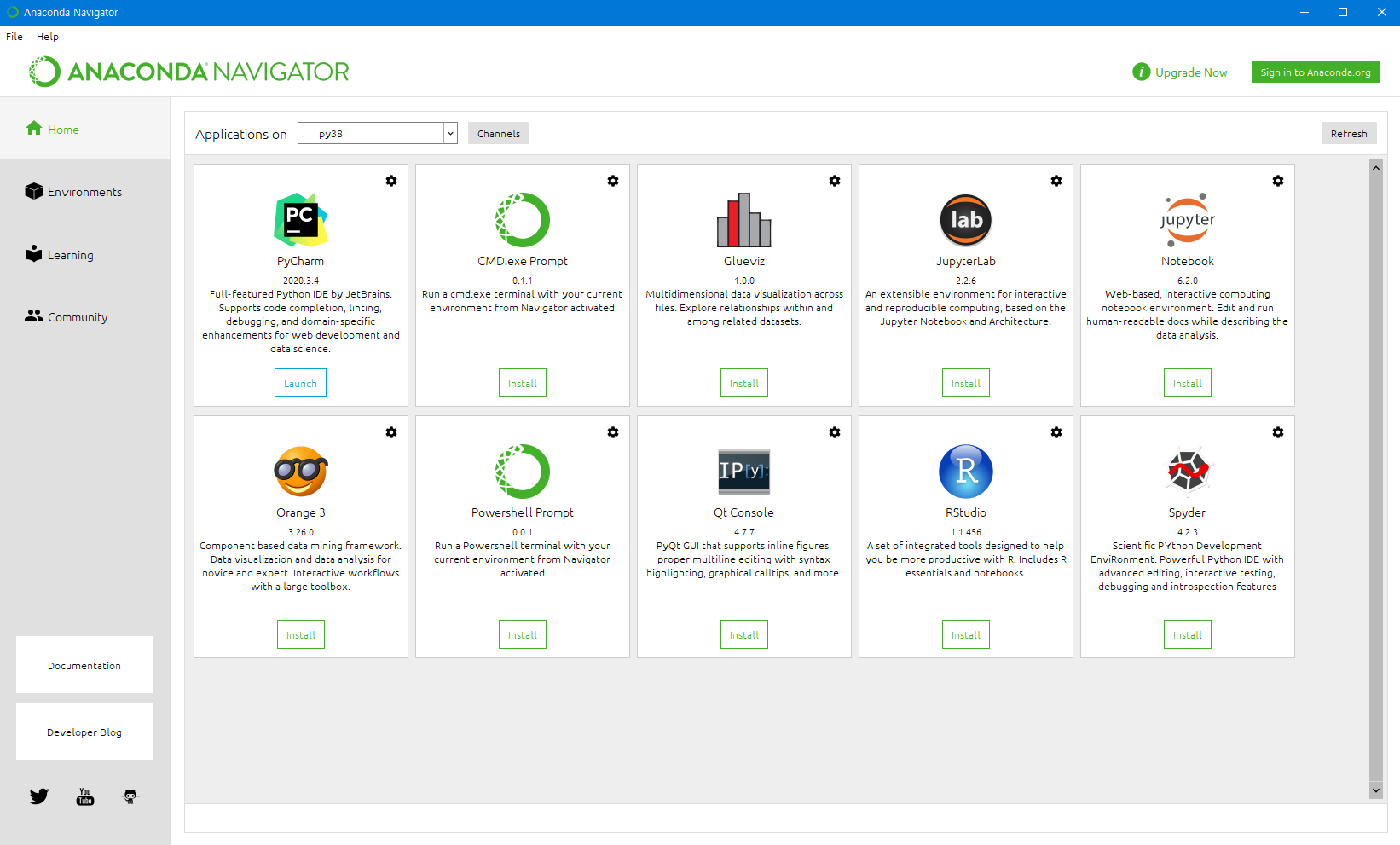The image size is (1400, 845).
Task: Open the Twitter link icon
Action: [39, 796]
